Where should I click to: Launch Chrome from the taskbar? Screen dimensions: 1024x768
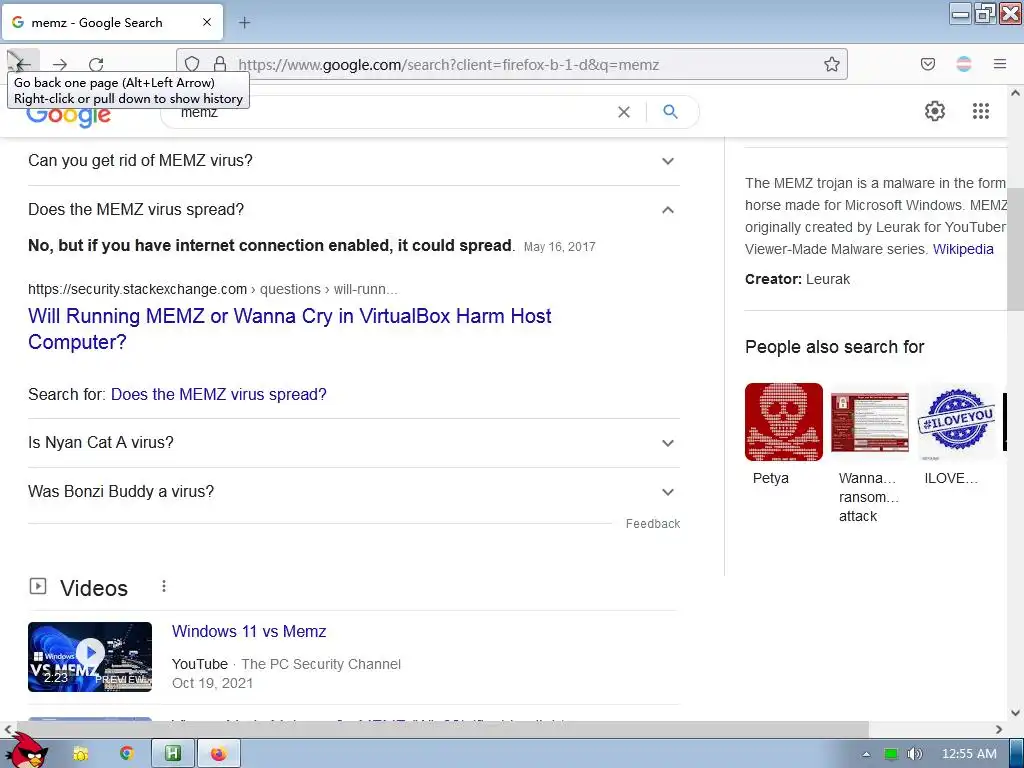[127, 754]
